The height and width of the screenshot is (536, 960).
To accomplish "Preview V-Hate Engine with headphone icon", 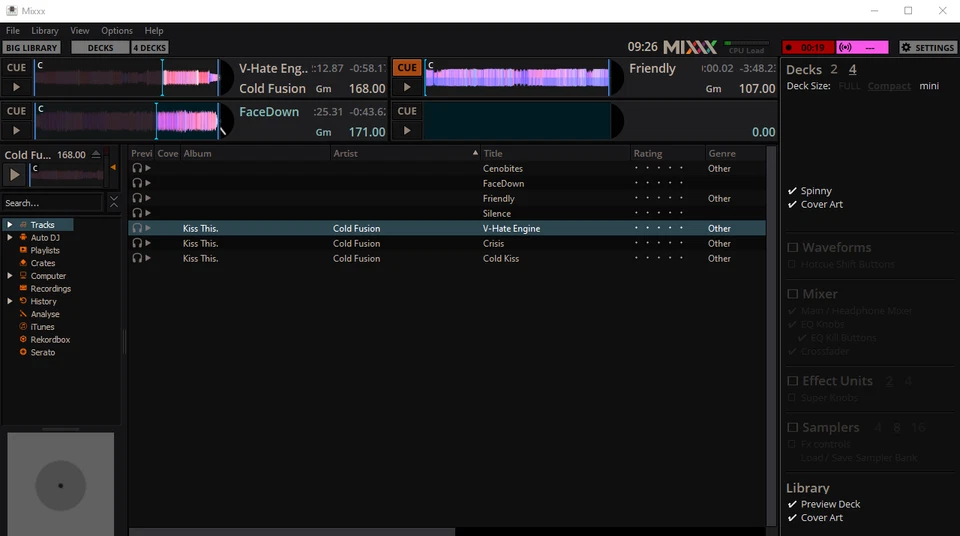I will coord(137,228).
